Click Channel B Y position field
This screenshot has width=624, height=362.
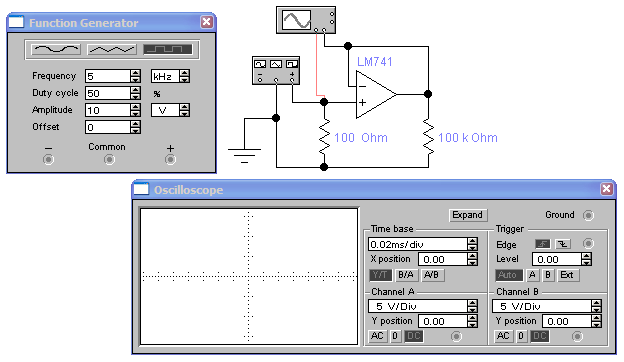coord(567,321)
